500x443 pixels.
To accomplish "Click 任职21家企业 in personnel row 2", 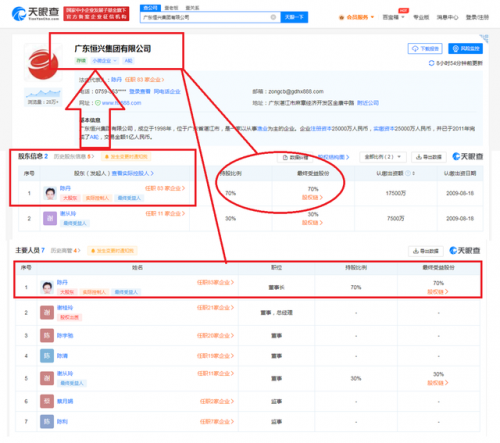I will point(215,308).
